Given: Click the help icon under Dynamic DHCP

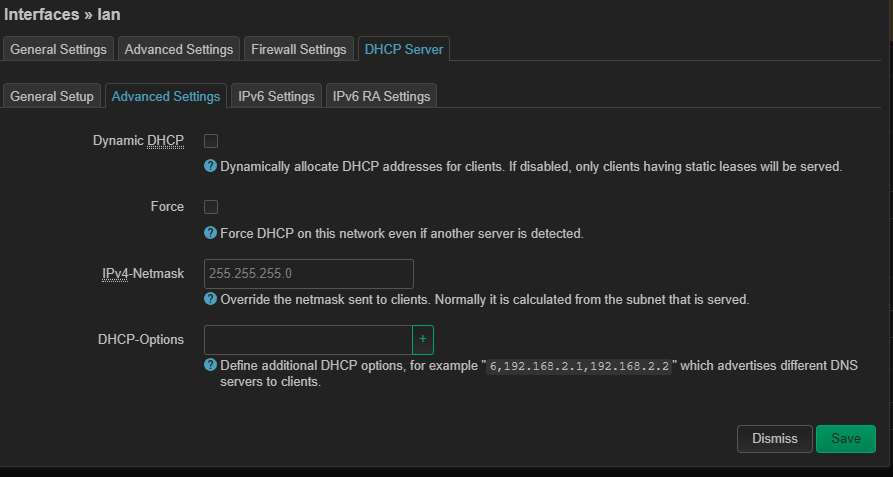Looking at the screenshot, I should pos(211,166).
